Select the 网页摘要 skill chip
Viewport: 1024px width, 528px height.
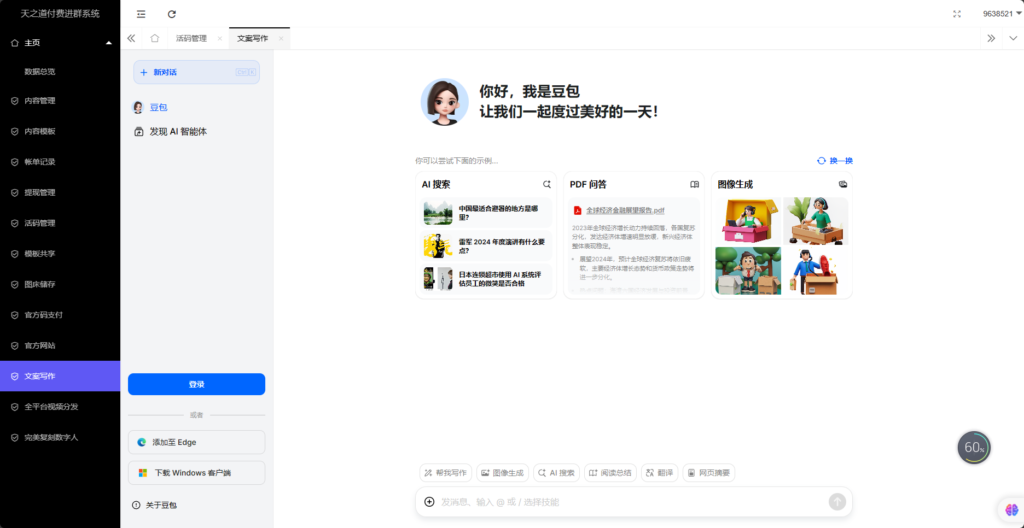[709, 472]
